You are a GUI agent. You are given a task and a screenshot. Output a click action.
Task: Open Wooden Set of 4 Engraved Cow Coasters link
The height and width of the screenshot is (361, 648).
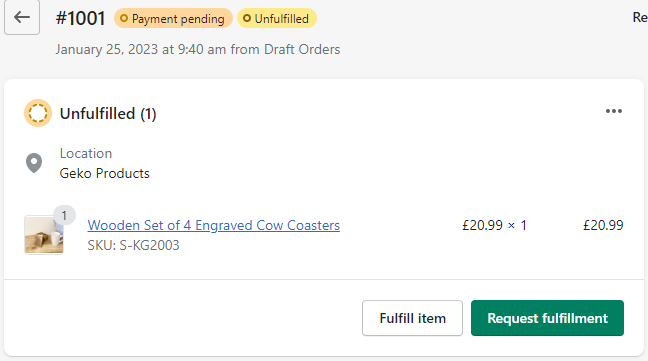point(214,225)
